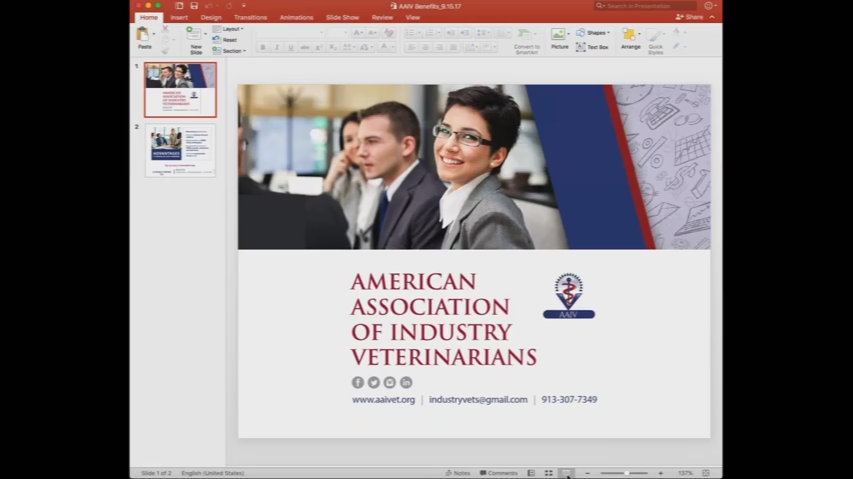Collapse the ribbon with the chevron
Image resolution: width=853 pixels, height=479 pixels.
(712, 17)
